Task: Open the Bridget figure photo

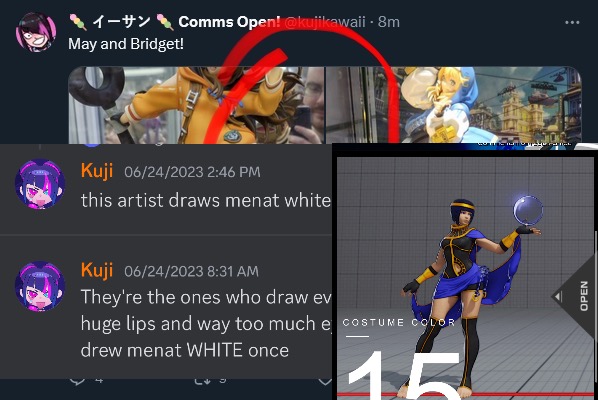Action: coord(453,105)
